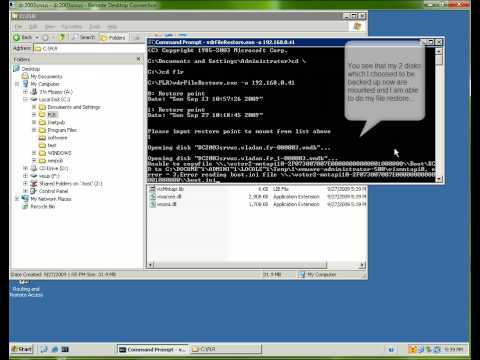Screen dimensions: 480x360
Task: Click the Search toolbar button
Action: pos(84,37)
